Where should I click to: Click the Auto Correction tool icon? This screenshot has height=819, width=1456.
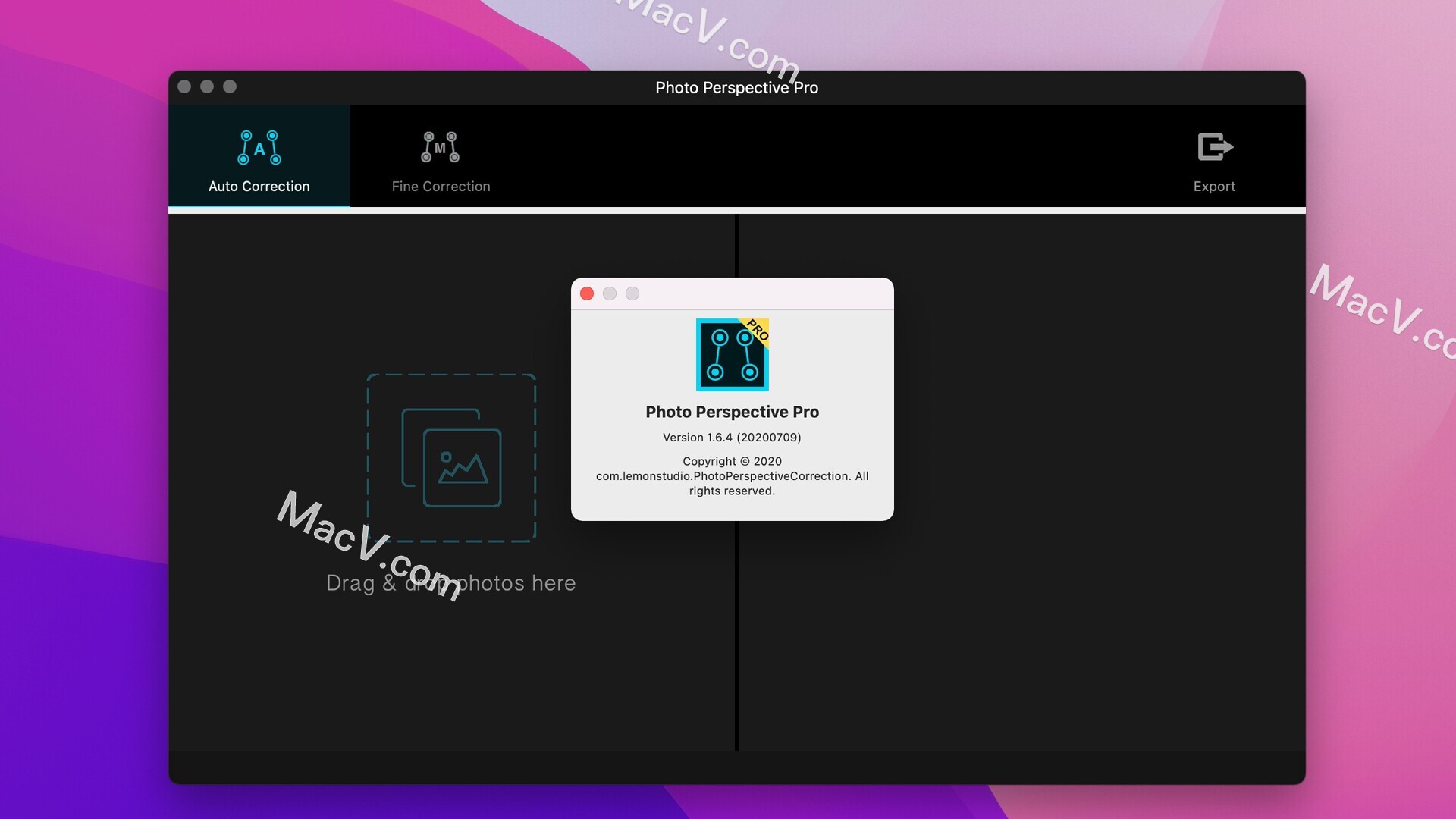click(259, 146)
